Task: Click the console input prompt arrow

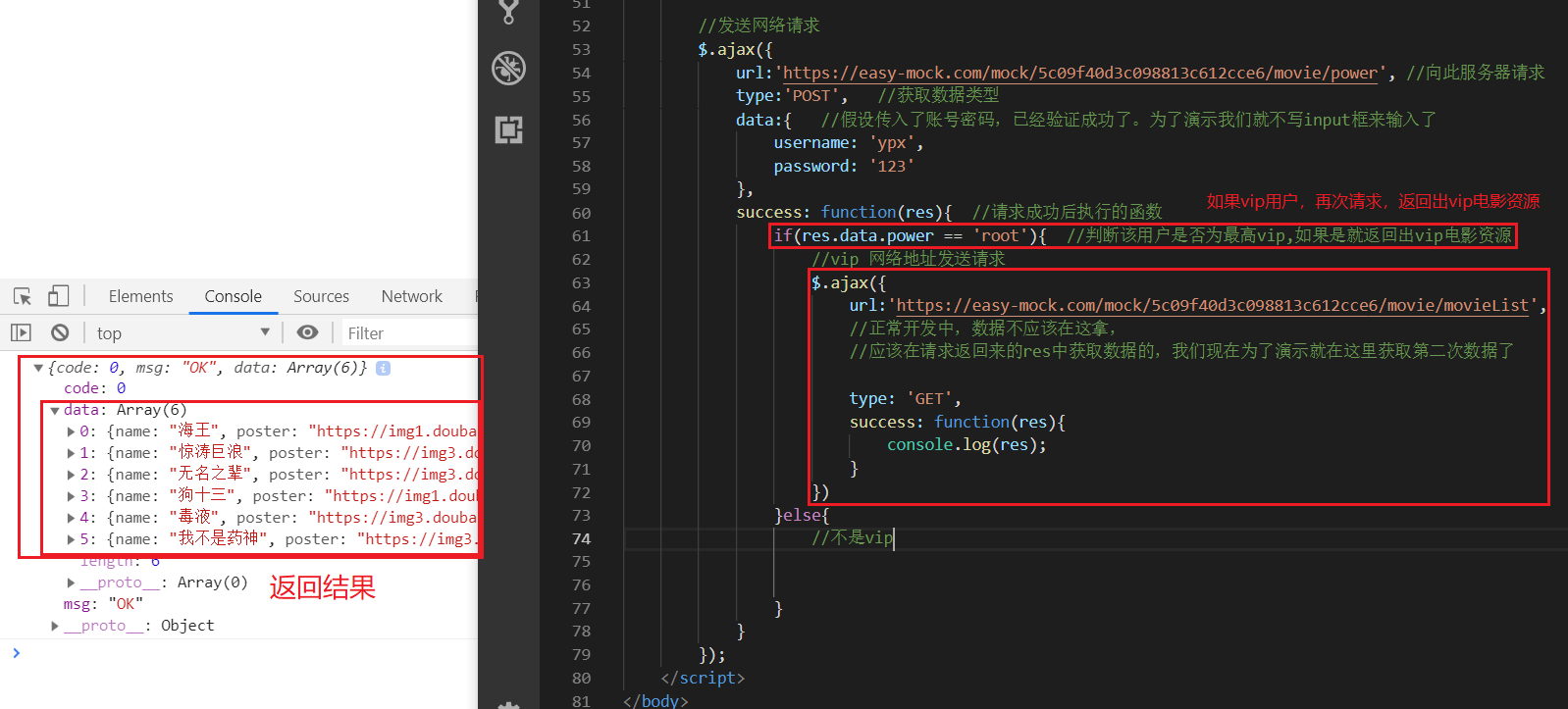Action: click(16, 652)
